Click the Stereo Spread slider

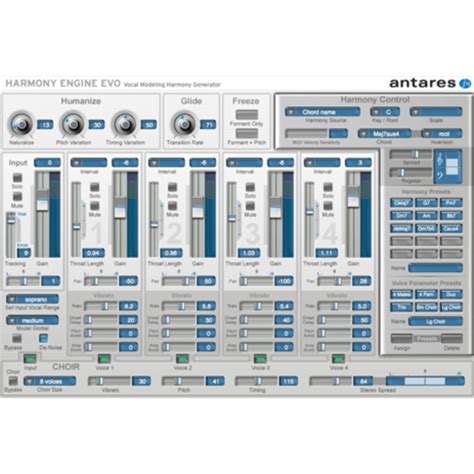(x=330, y=381)
